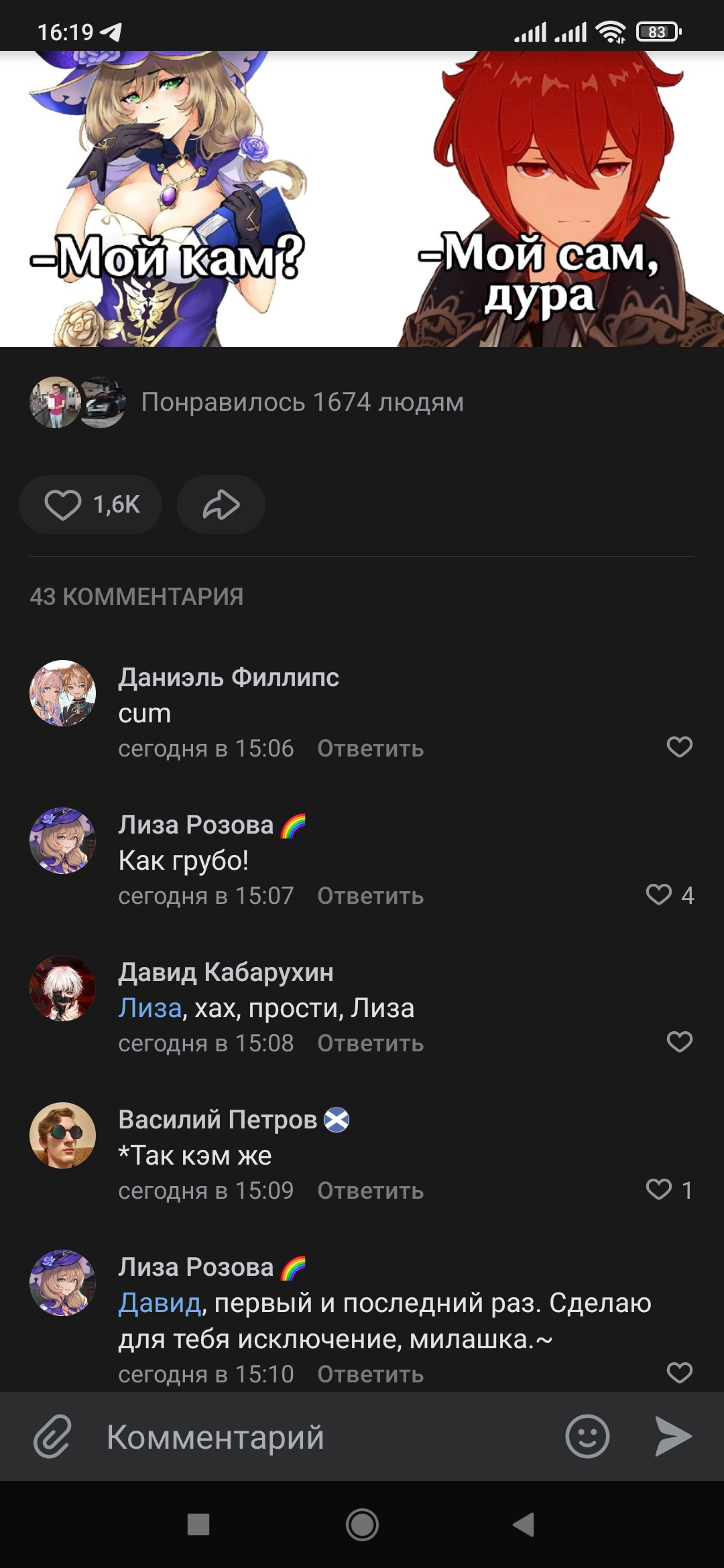This screenshot has width=724, height=1568.
Task: Reply to Василий Петров's comment
Action: 370,1191
